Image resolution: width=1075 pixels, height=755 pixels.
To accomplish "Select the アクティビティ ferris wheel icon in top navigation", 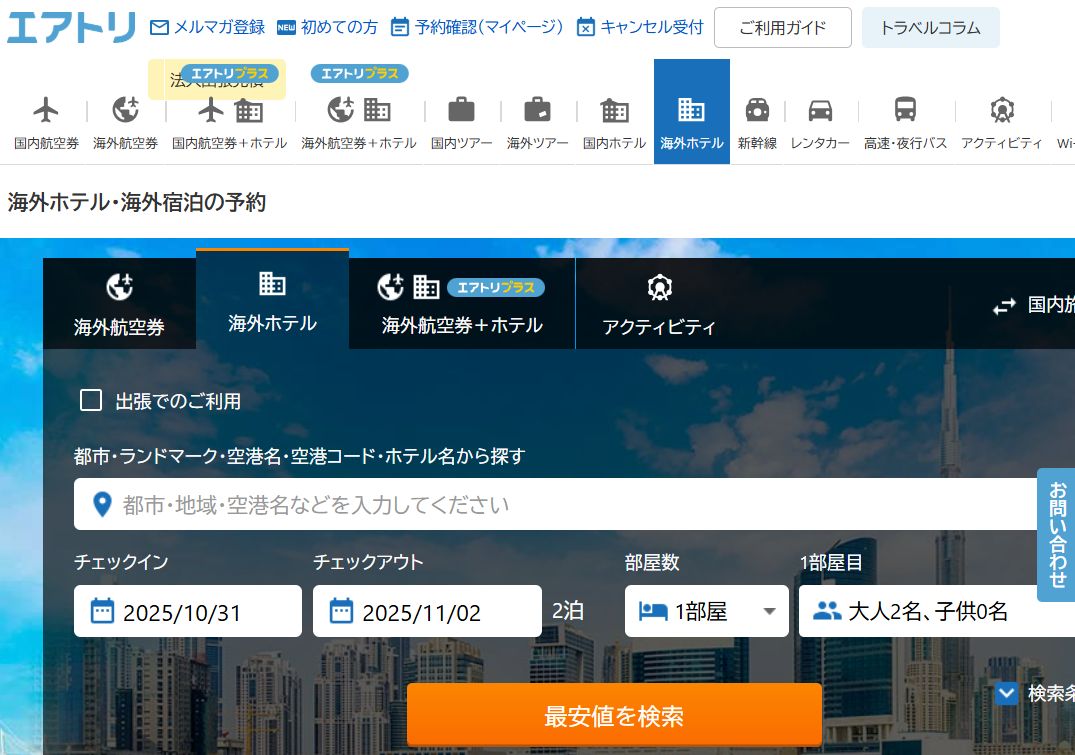I will (x=1001, y=109).
